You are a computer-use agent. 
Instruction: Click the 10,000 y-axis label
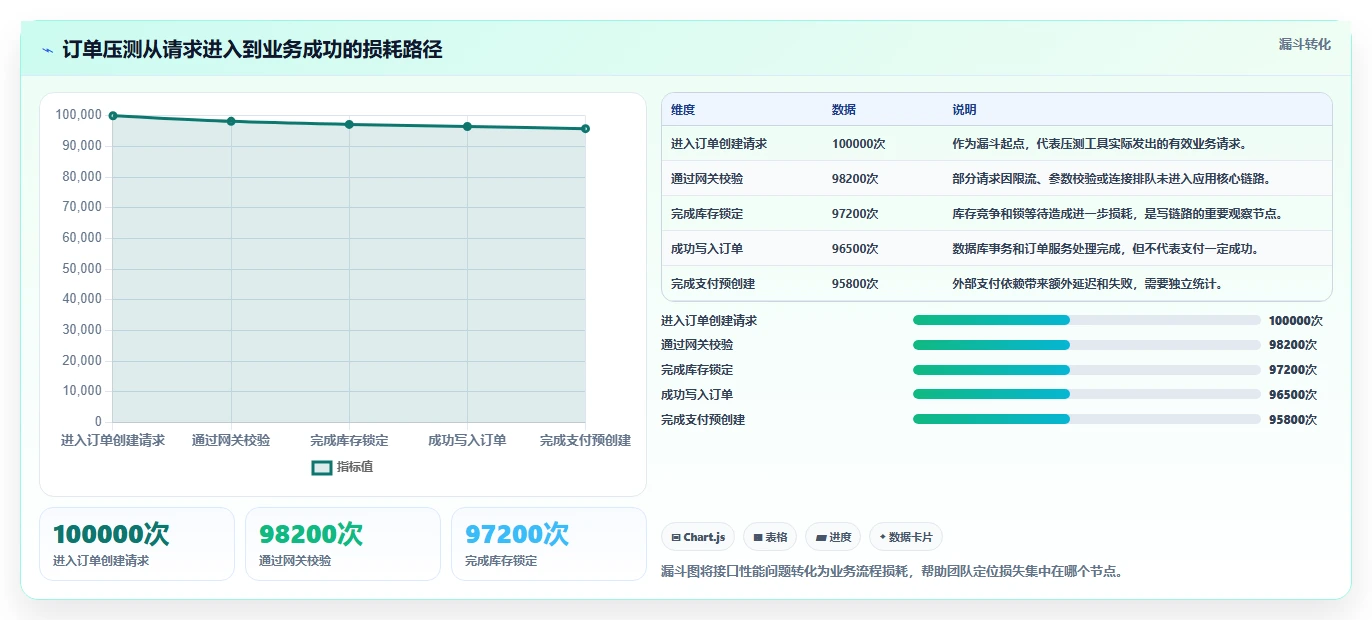coord(82,391)
